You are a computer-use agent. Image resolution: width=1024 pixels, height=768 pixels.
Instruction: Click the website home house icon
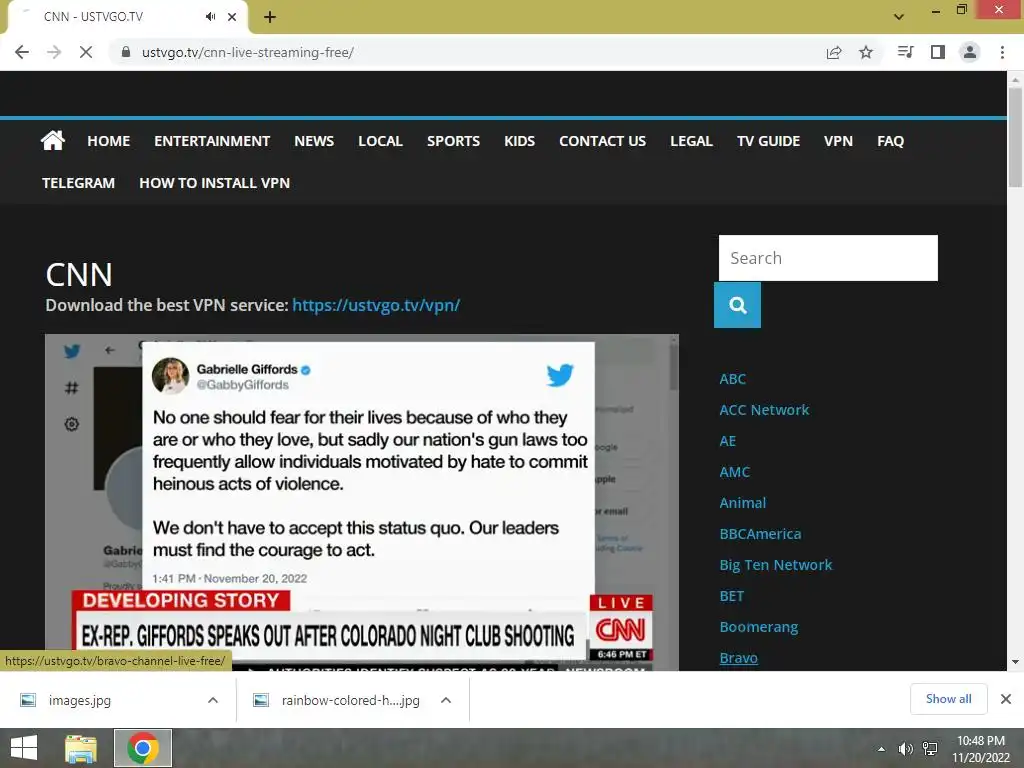pyautogui.click(x=53, y=140)
